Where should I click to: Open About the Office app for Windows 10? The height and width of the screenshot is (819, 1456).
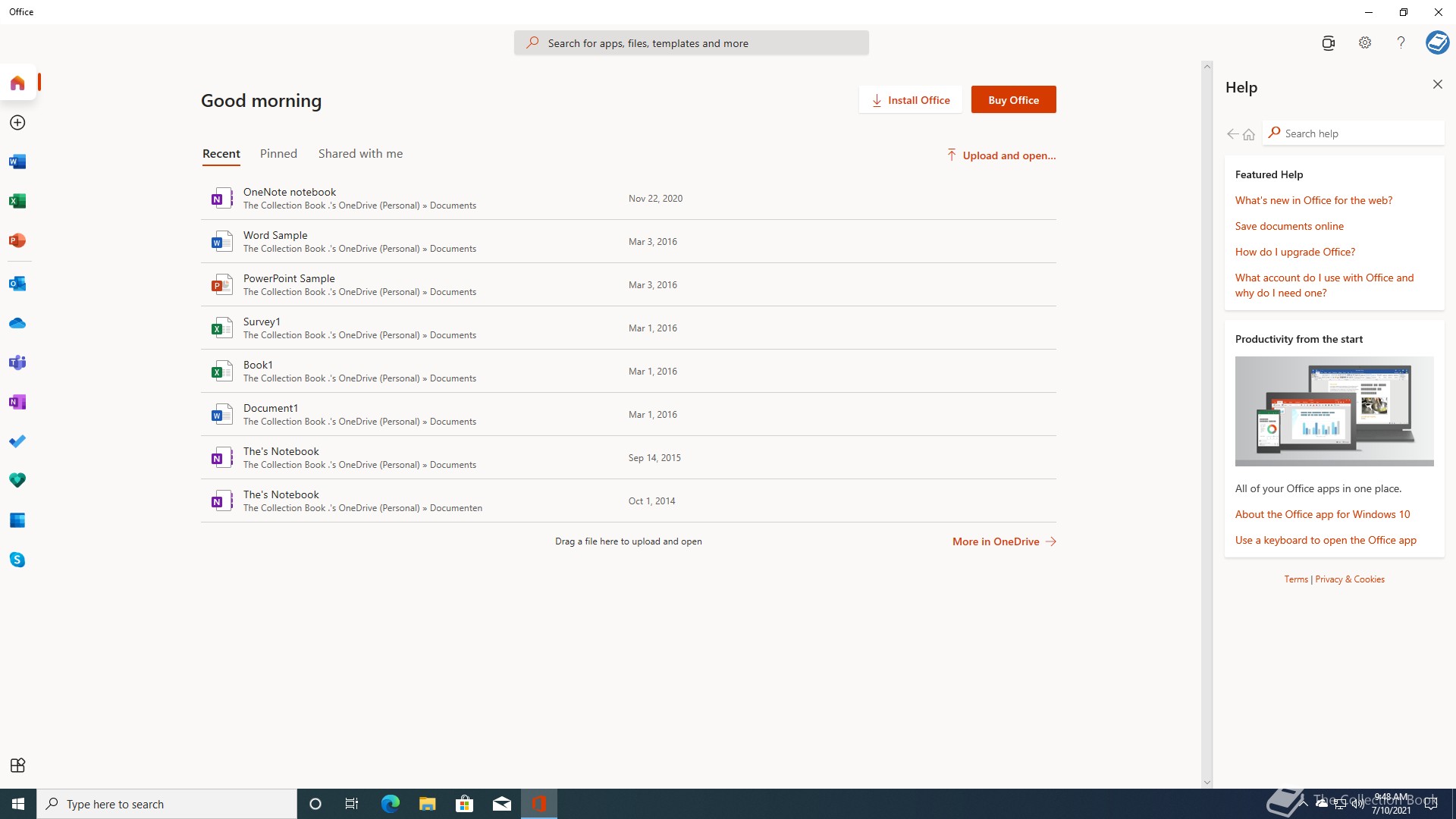click(x=1322, y=514)
